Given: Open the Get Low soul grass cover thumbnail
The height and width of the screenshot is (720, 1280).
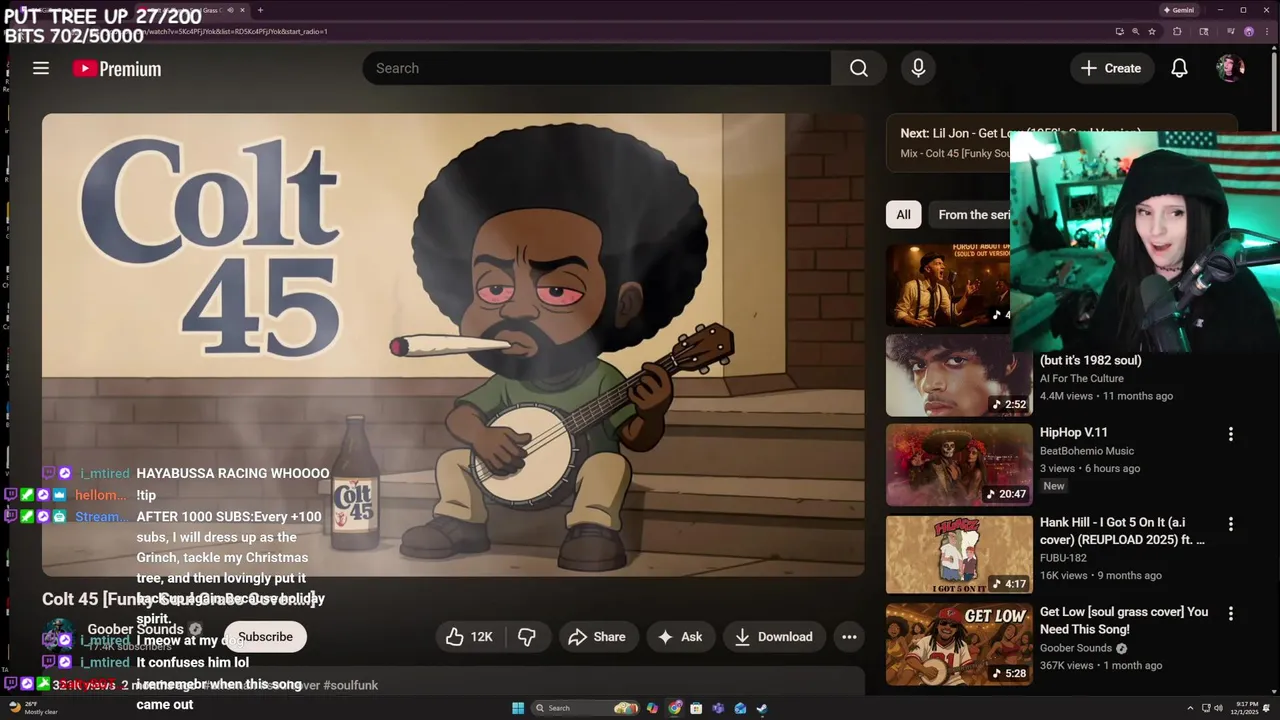Looking at the screenshot, I should pyautogui.click(x=959, y=644).
